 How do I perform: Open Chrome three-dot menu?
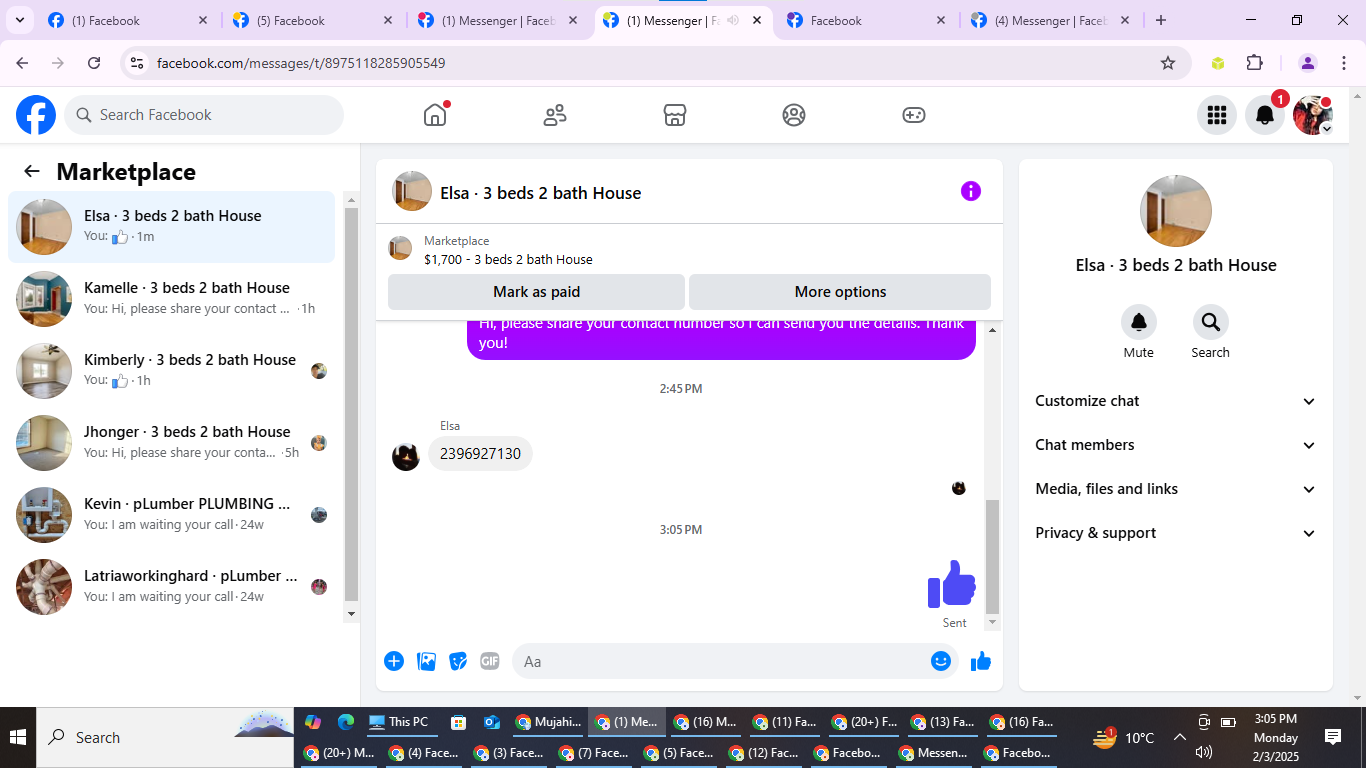pos(1342,63)
